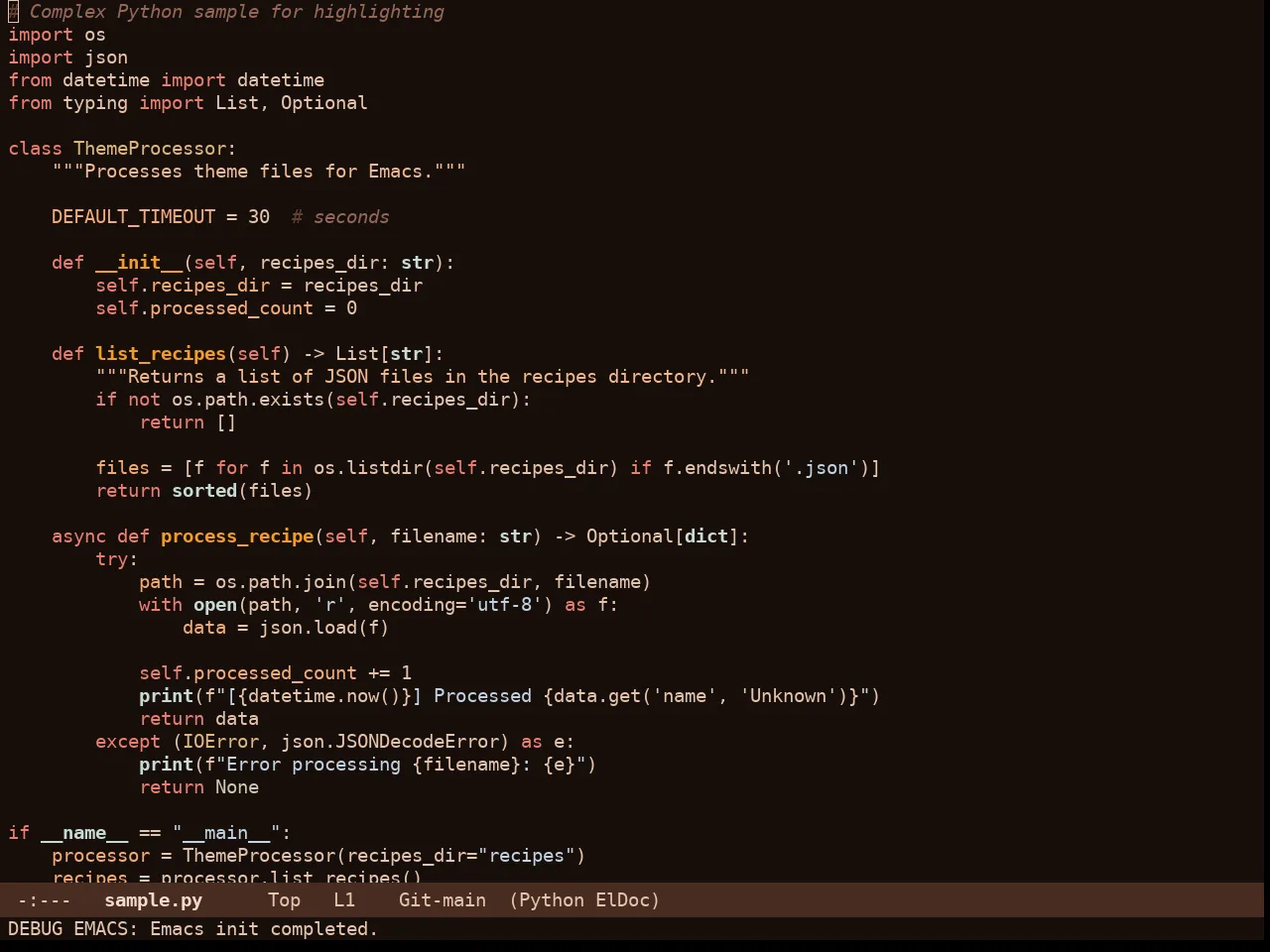Click 'self.recipes_dir = recipes_dir' line

point(259,286)
